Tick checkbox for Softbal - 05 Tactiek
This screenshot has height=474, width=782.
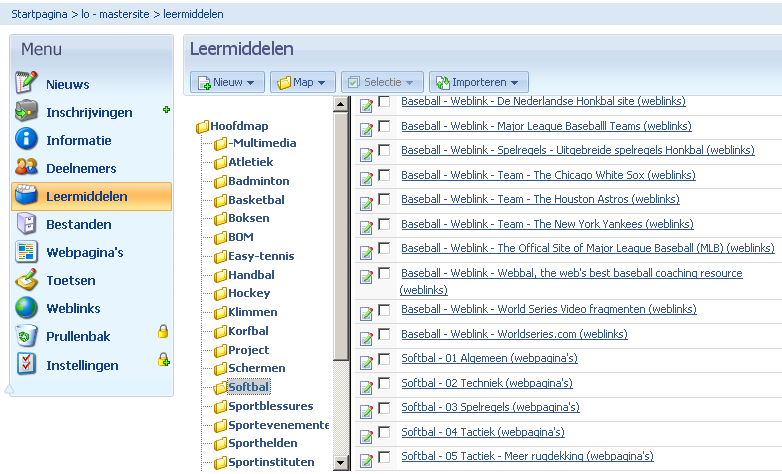click(384, 457)
